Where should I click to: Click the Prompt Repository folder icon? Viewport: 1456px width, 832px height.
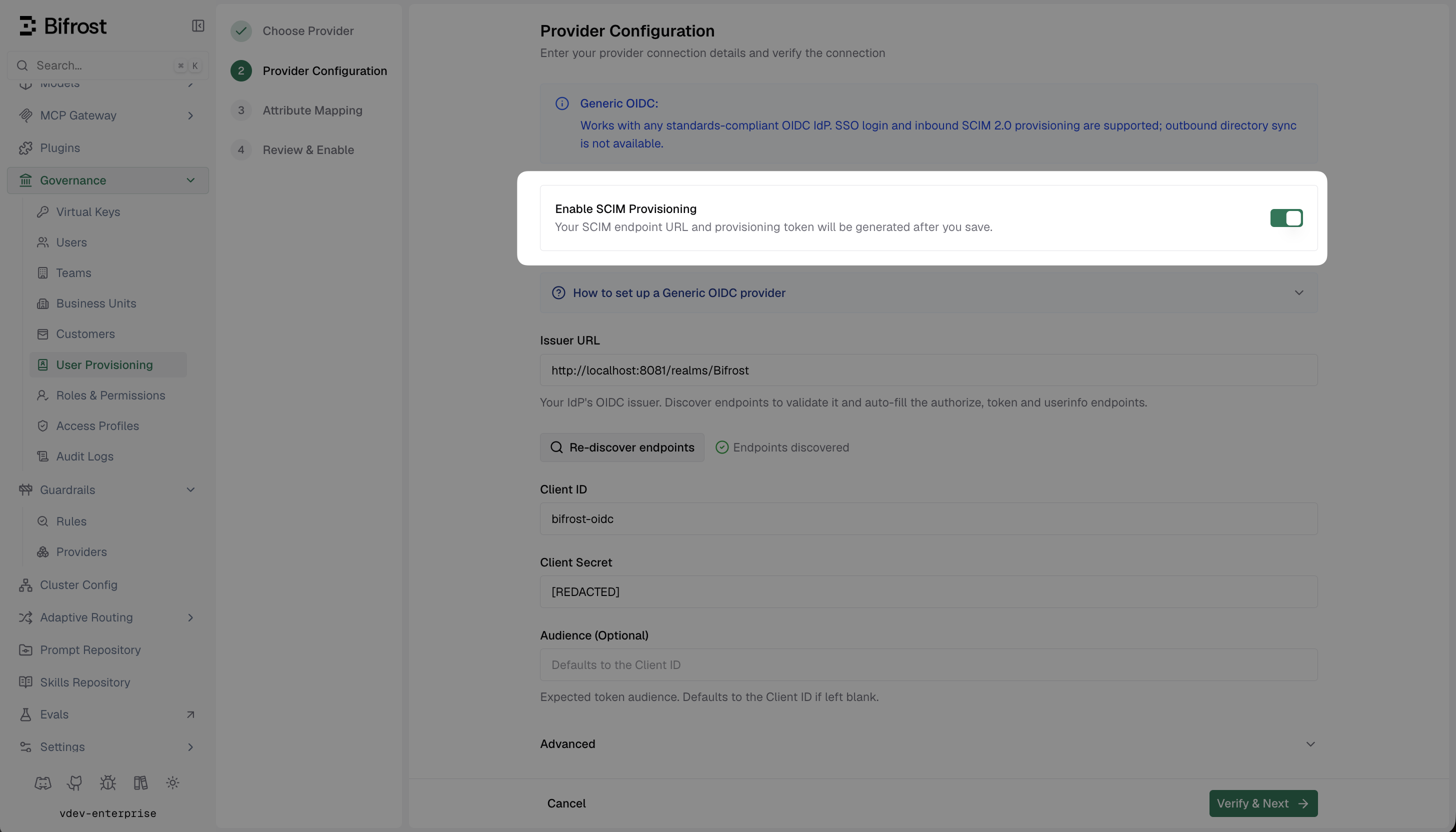pos(25,650)
